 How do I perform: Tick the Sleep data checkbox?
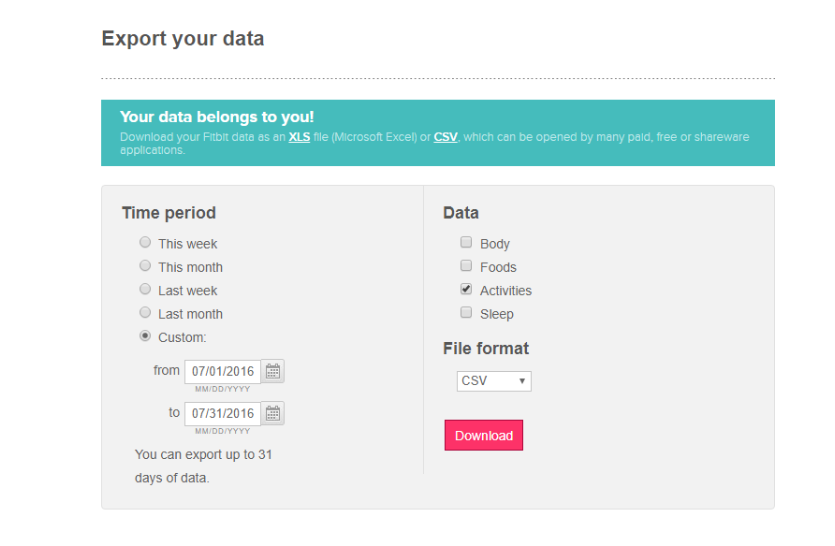tap(466, 313)
